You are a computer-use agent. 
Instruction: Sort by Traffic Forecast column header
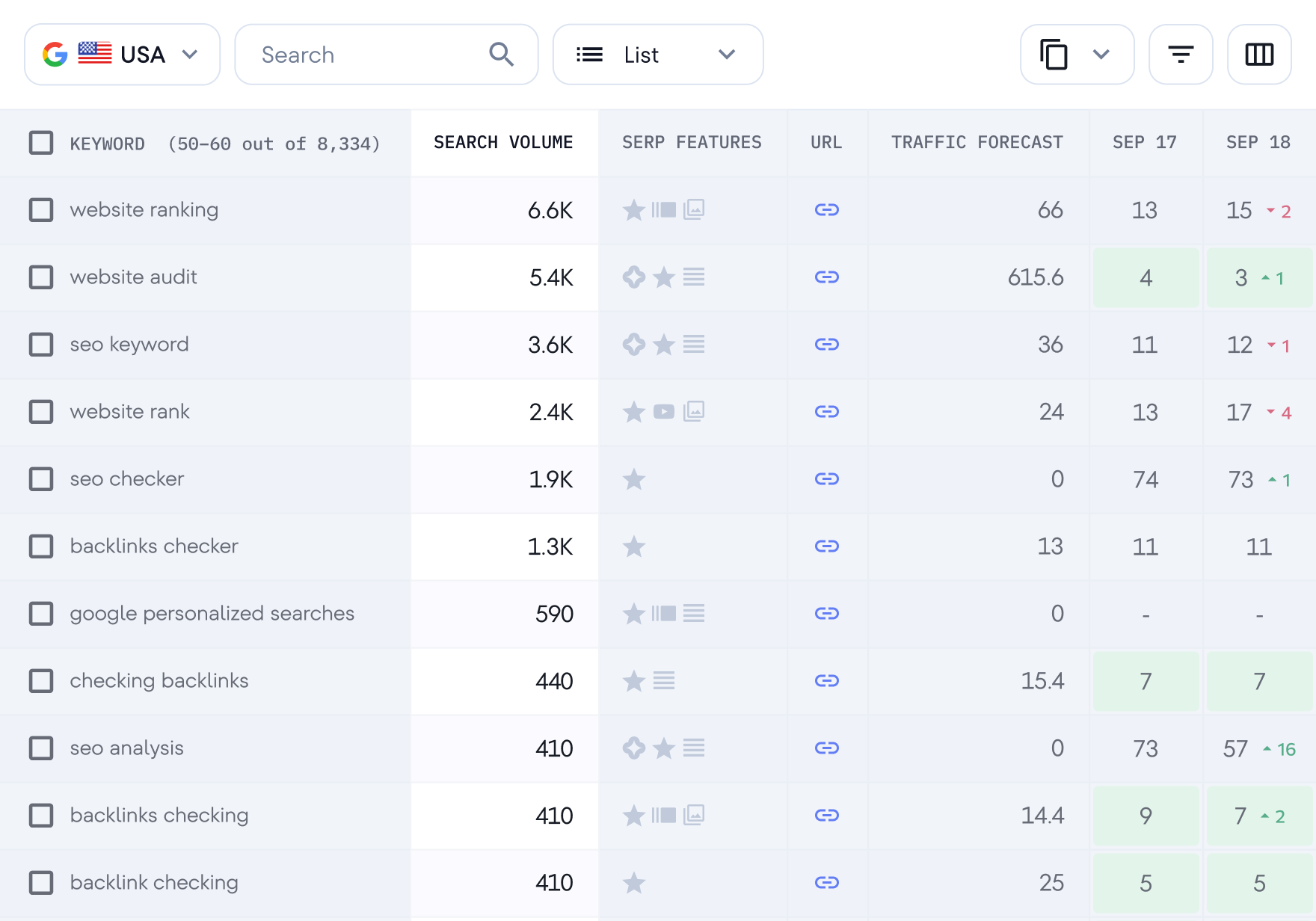(977, 143)
